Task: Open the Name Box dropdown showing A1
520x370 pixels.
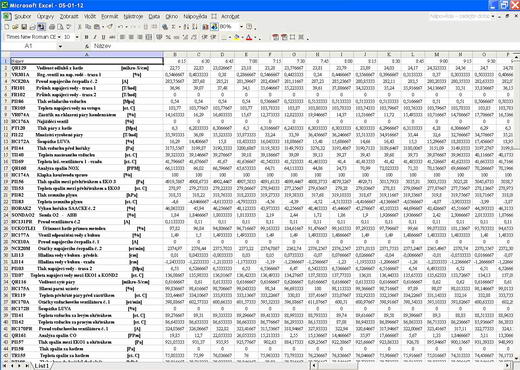Action: pos(60,46)
